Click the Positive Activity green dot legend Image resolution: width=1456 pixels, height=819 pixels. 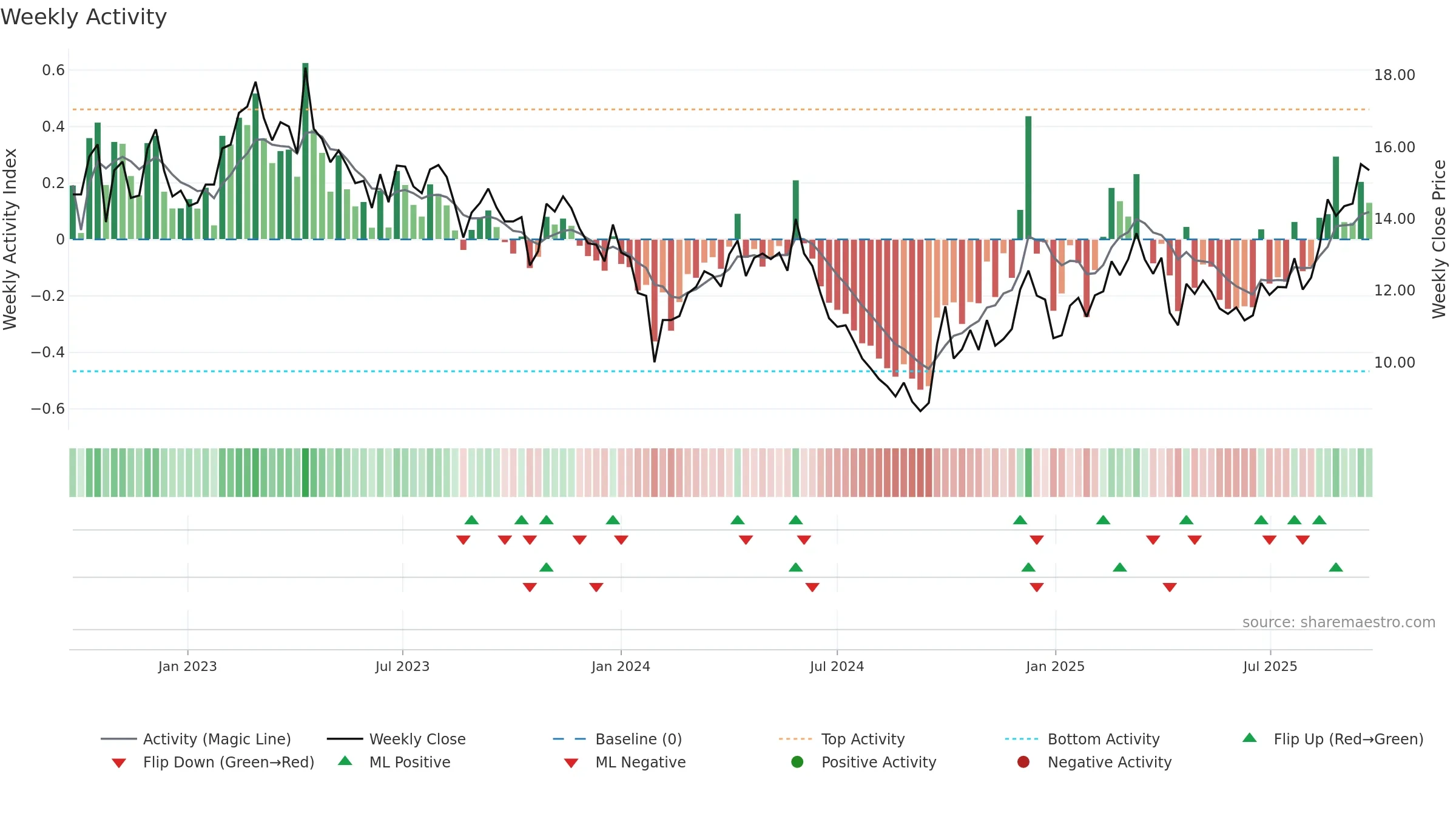(798, 762)
